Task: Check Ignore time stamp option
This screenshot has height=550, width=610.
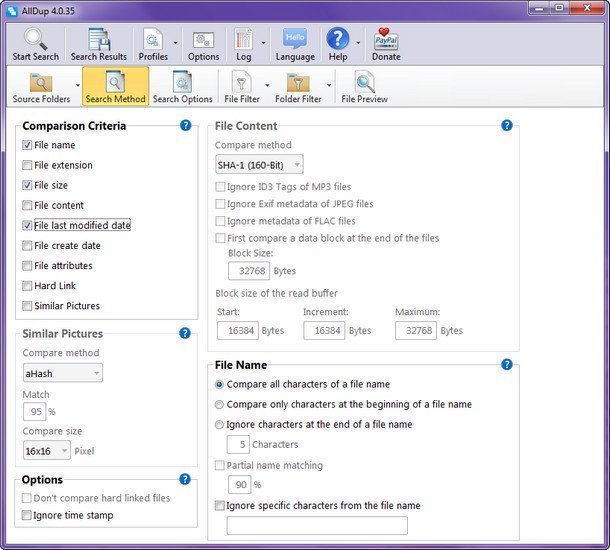Action: [x=26, y=515]
